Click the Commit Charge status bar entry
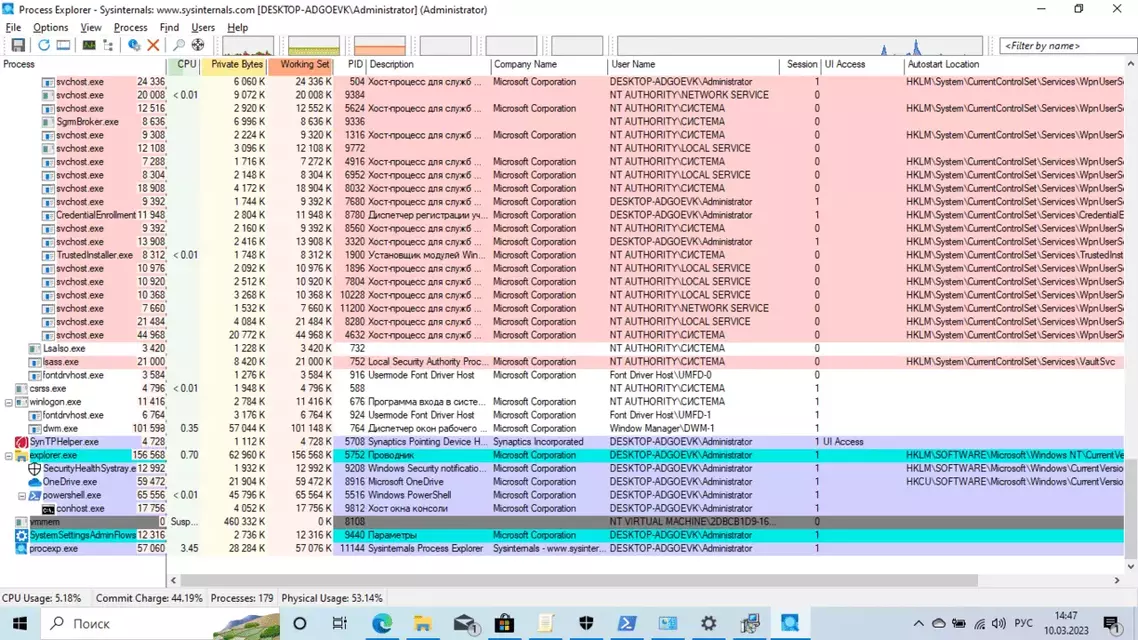 150,599
